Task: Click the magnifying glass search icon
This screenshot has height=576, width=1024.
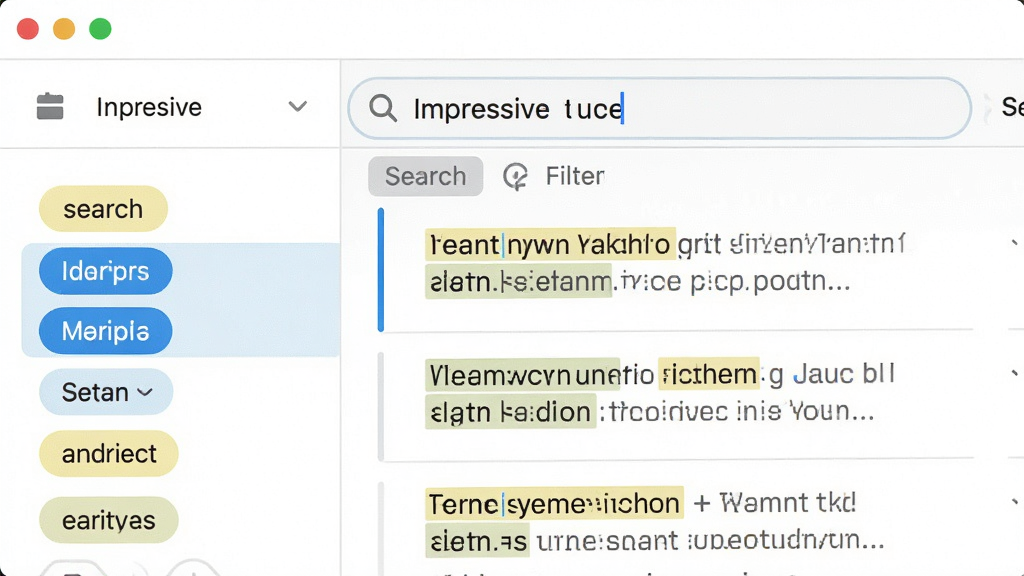Action: 383,108
